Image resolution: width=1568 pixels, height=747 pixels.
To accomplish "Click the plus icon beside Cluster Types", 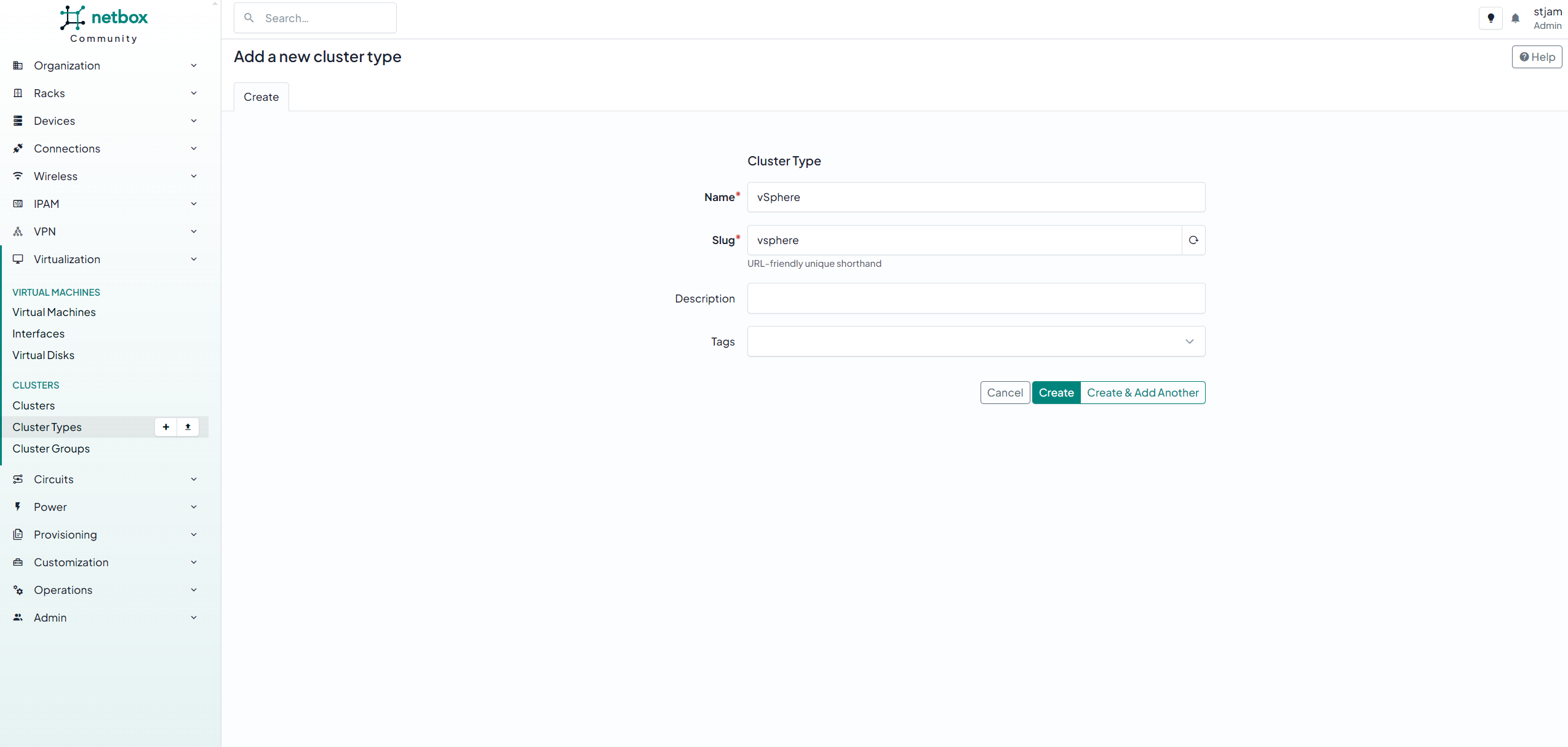I will click(x=165, y=427).
